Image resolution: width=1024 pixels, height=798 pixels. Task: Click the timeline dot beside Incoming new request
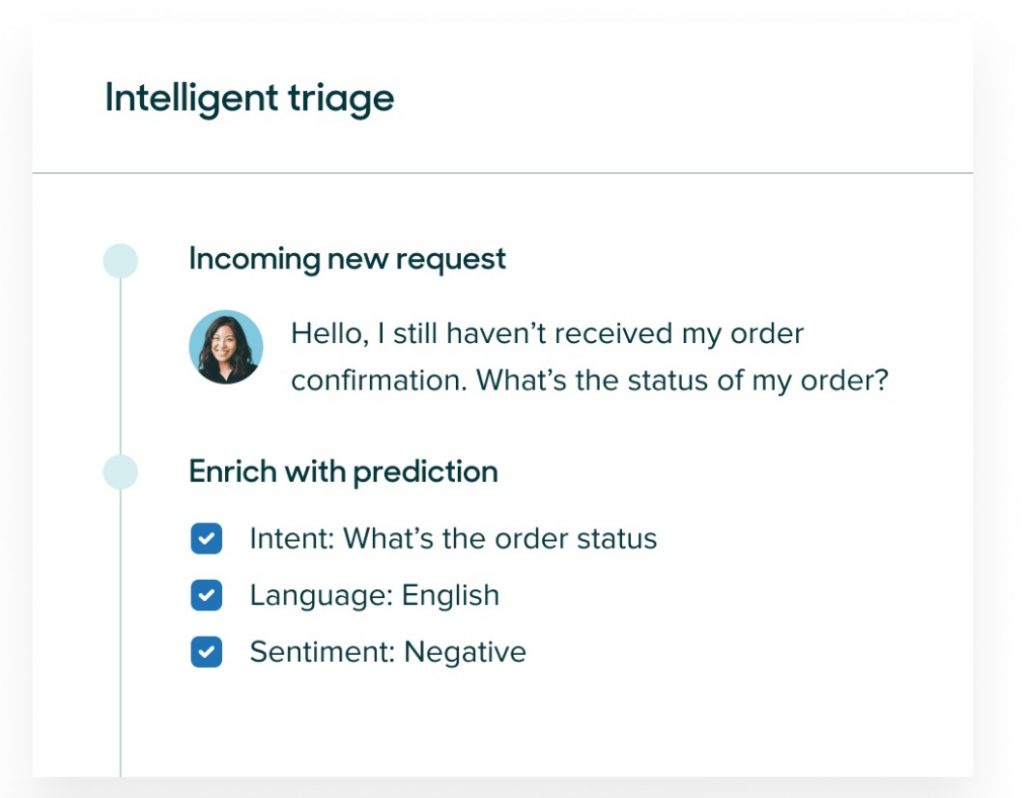(120, 261)
